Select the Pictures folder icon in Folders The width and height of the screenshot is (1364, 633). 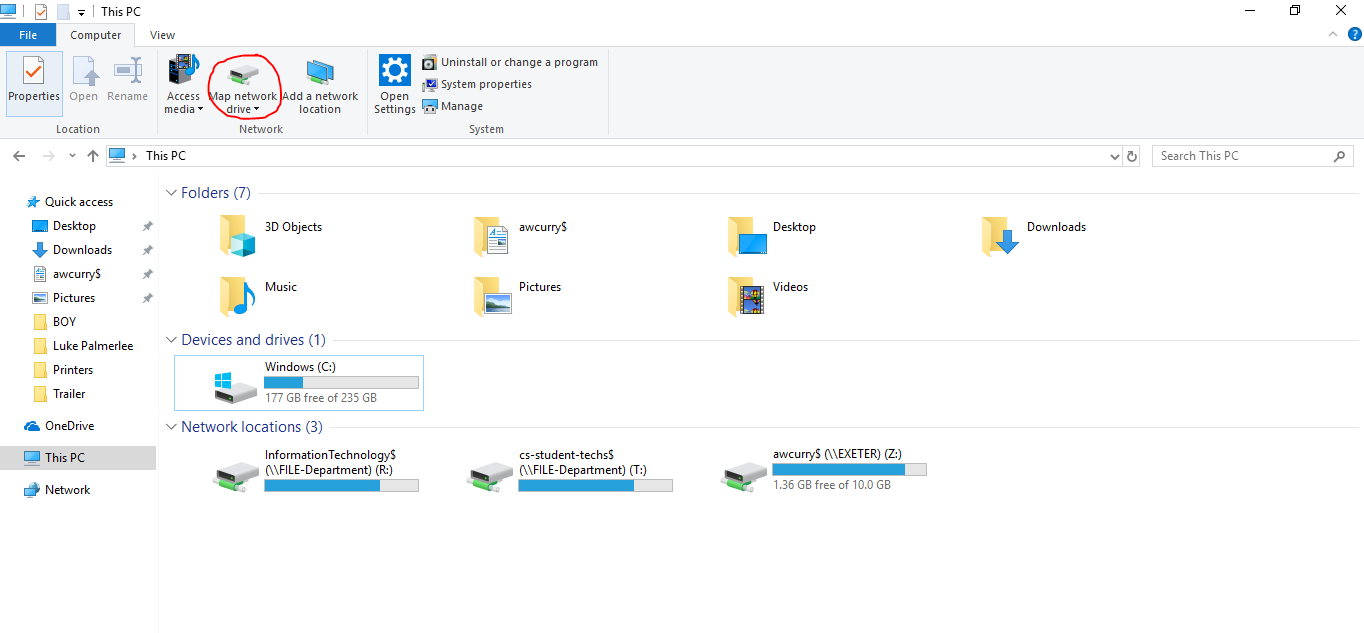pyautogui.click(x=492, y=296)
